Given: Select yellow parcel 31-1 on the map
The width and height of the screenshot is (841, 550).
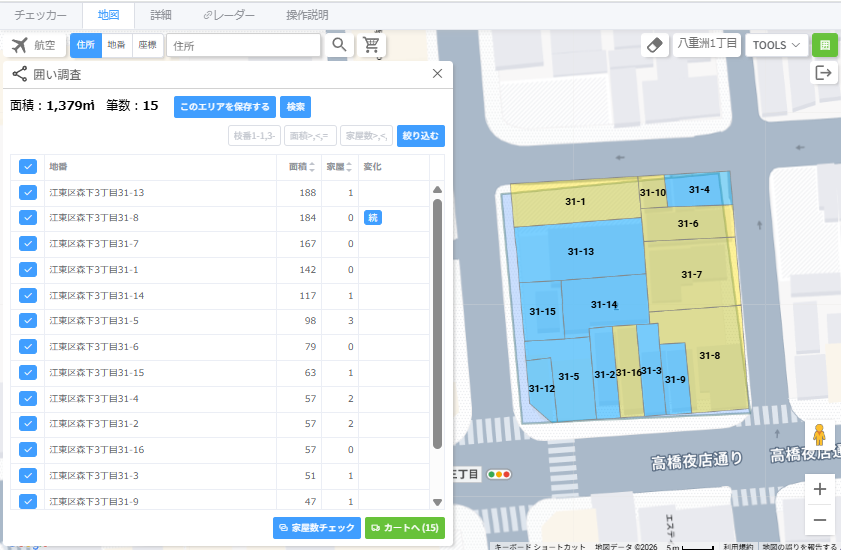Looking at the screenshot, I should 575,203.
